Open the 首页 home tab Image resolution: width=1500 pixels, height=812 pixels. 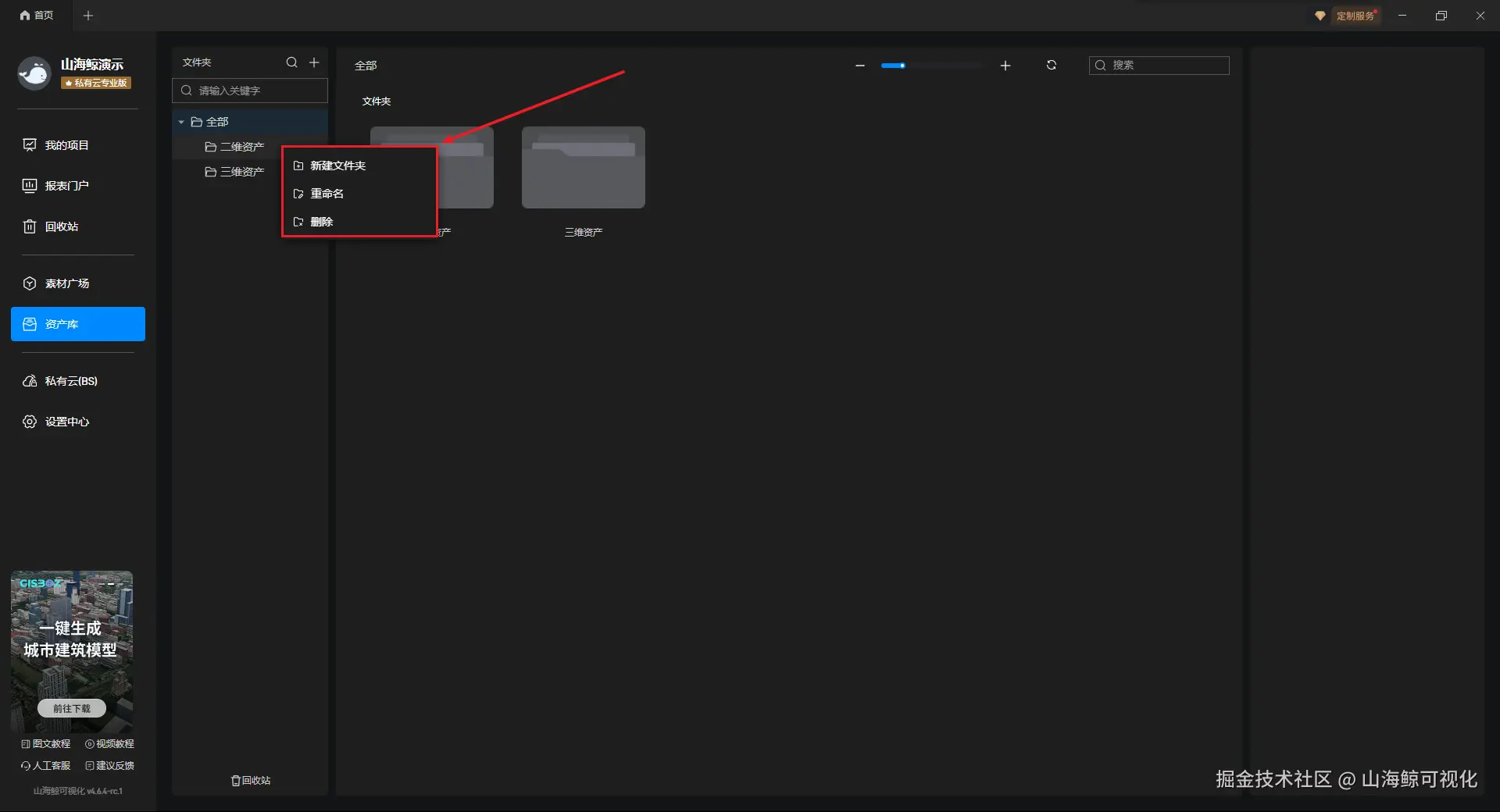point(37,16)
